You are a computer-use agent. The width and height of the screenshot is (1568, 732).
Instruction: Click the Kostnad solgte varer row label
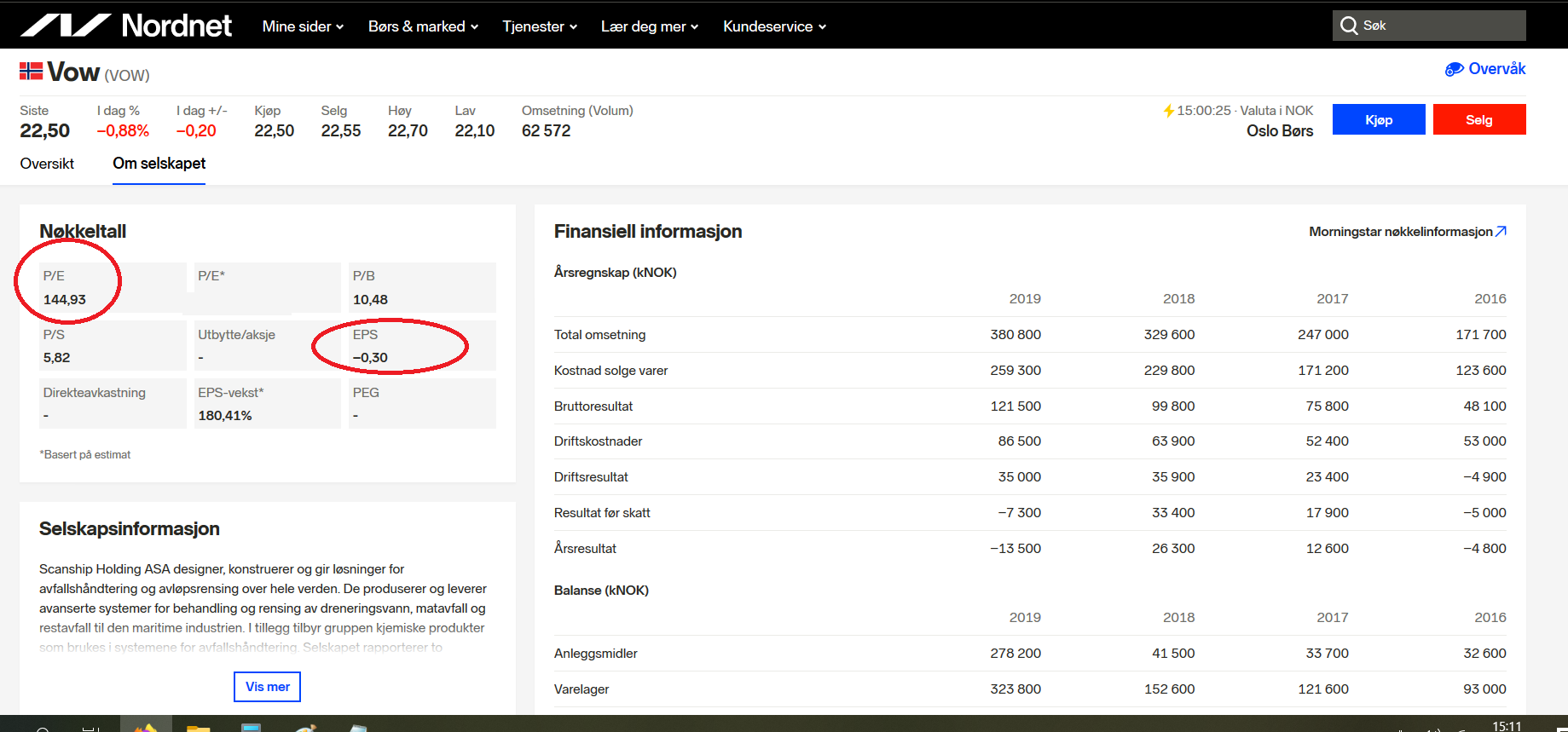[x=611, y=371]
